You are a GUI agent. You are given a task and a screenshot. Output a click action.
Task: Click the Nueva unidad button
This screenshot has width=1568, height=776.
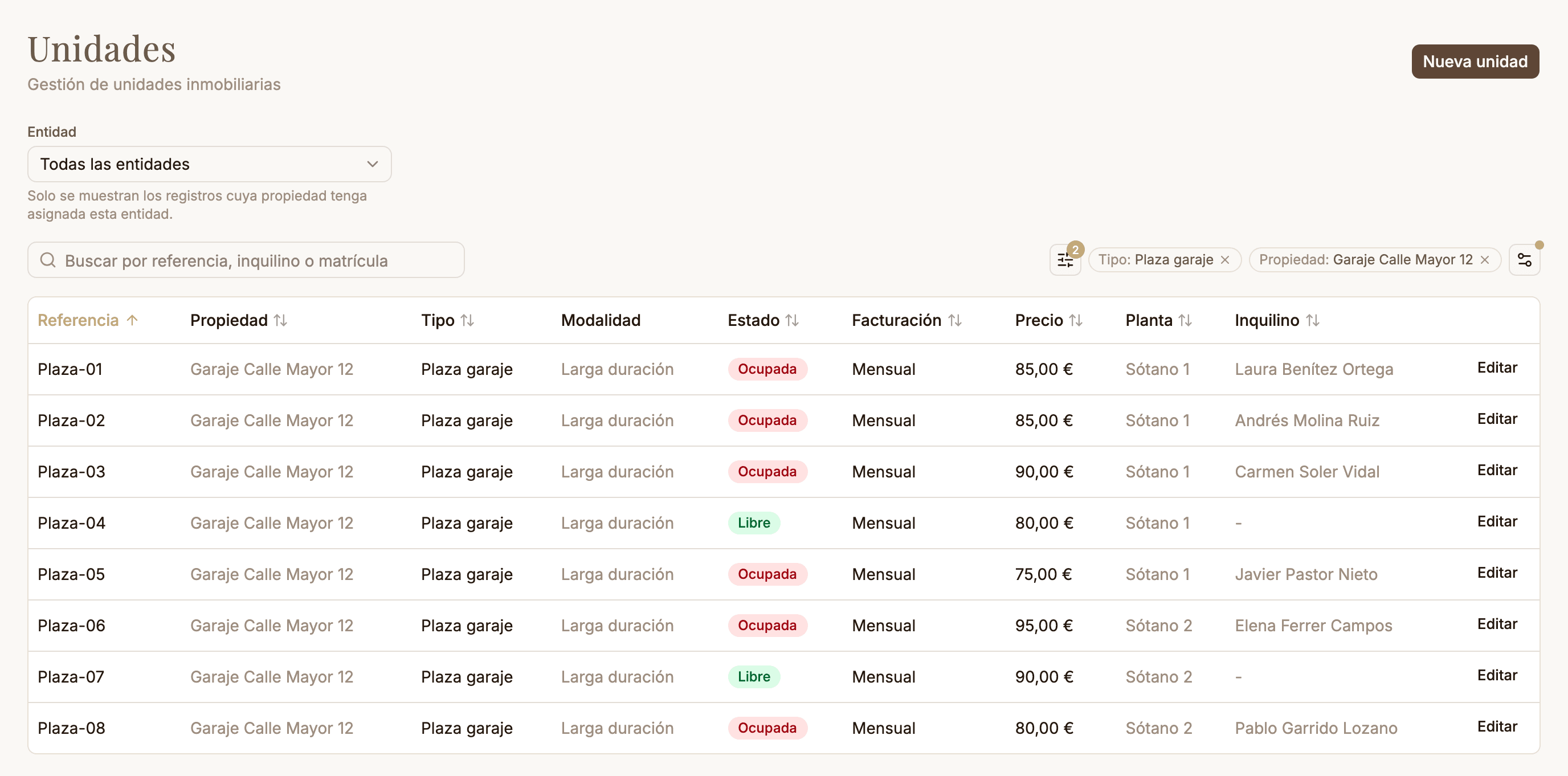point(1475,62)
